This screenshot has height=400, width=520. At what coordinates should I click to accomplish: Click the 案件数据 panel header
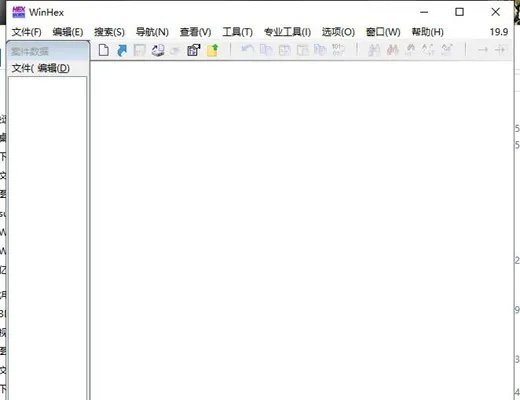[x=48, y=51]
